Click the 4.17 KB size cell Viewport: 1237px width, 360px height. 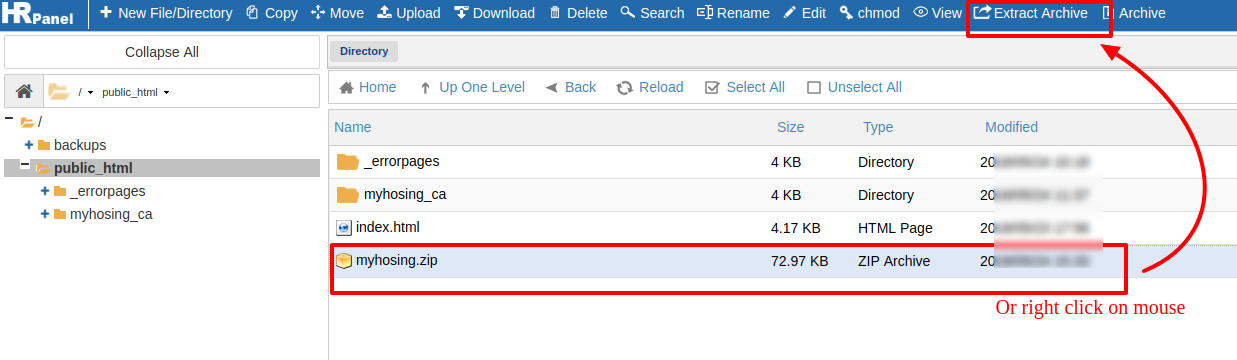(796, 228)
